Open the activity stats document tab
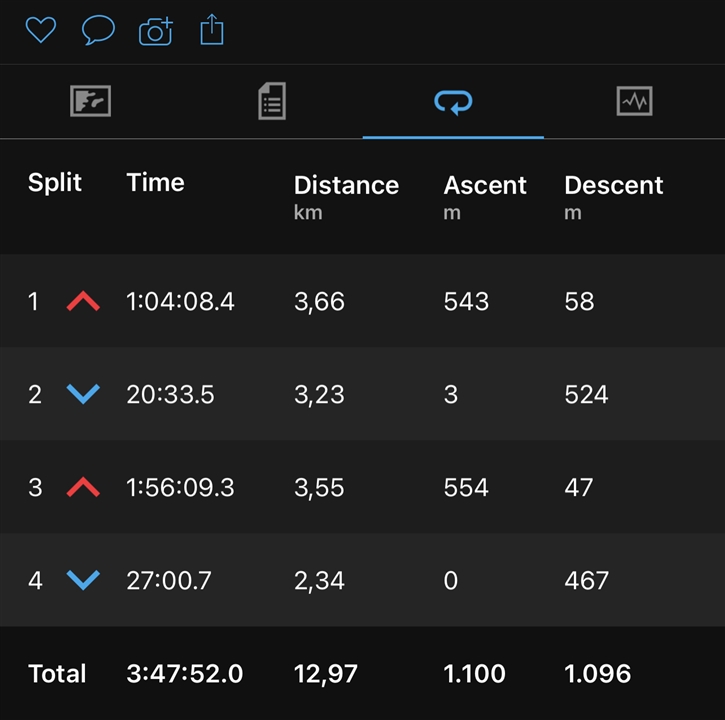This screenshot has width=725, height=720. tap(272, 101)
